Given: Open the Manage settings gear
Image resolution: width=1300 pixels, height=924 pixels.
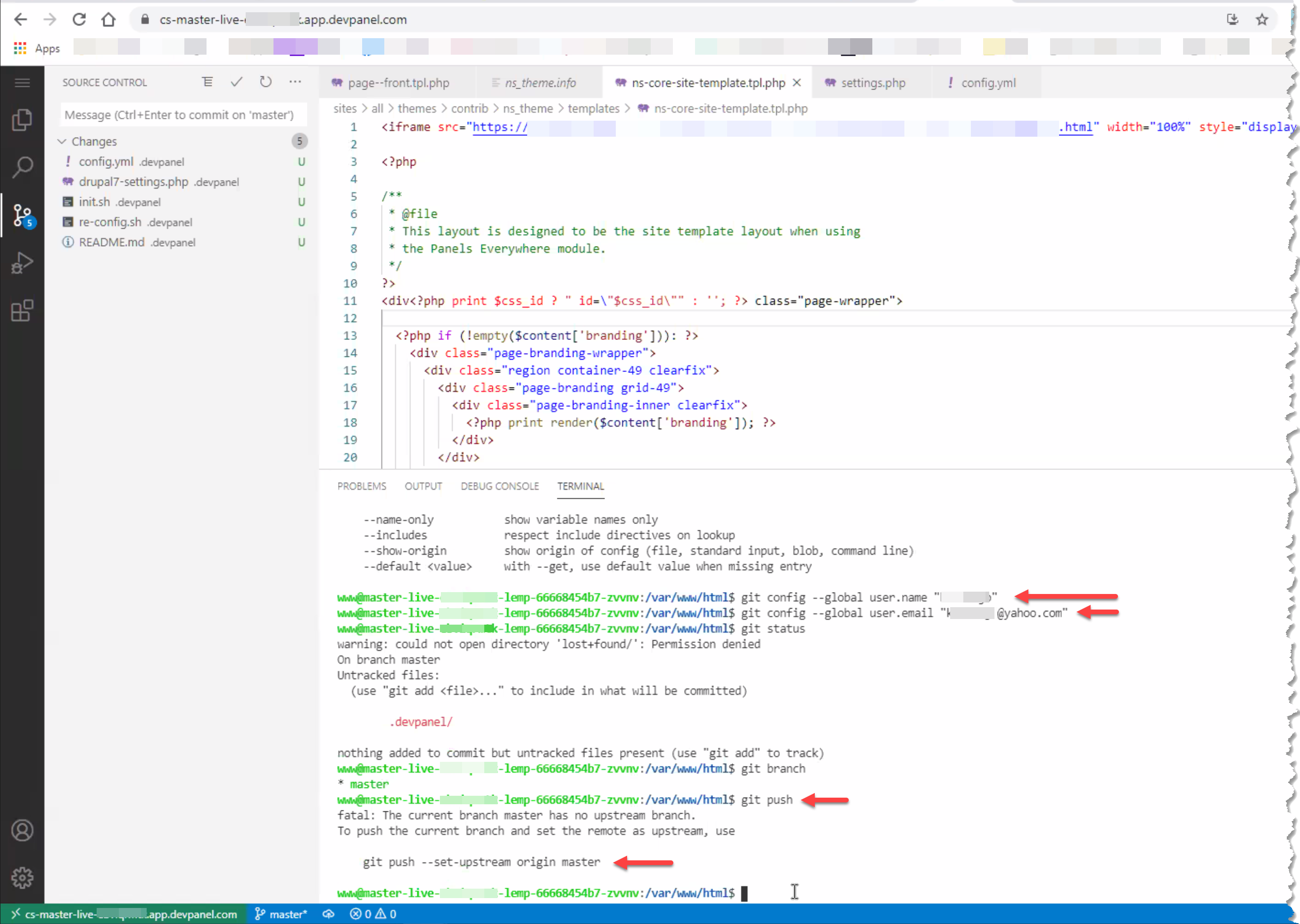Looking at the screenshot, I should tap(22, 877).
